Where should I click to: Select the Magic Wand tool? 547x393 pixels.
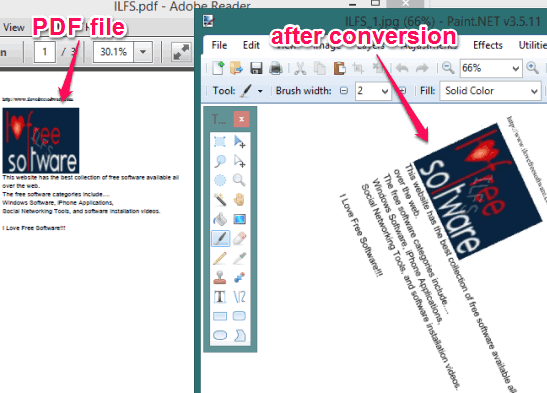point(220,200)
